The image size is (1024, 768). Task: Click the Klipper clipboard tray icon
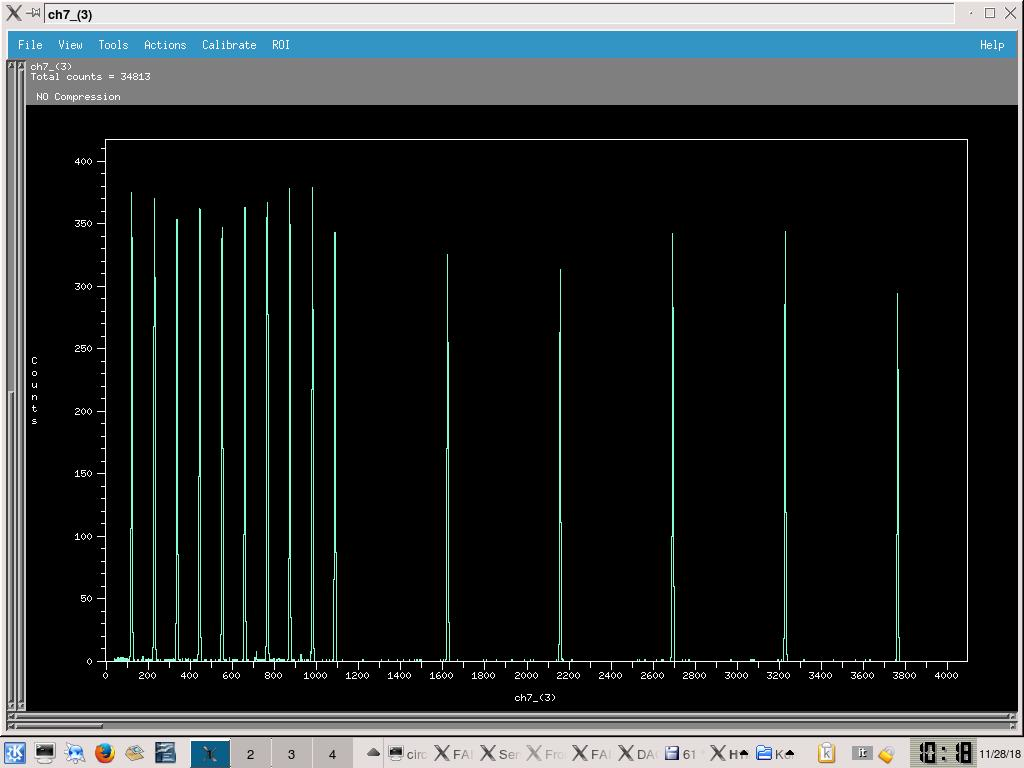click(826, 753)
